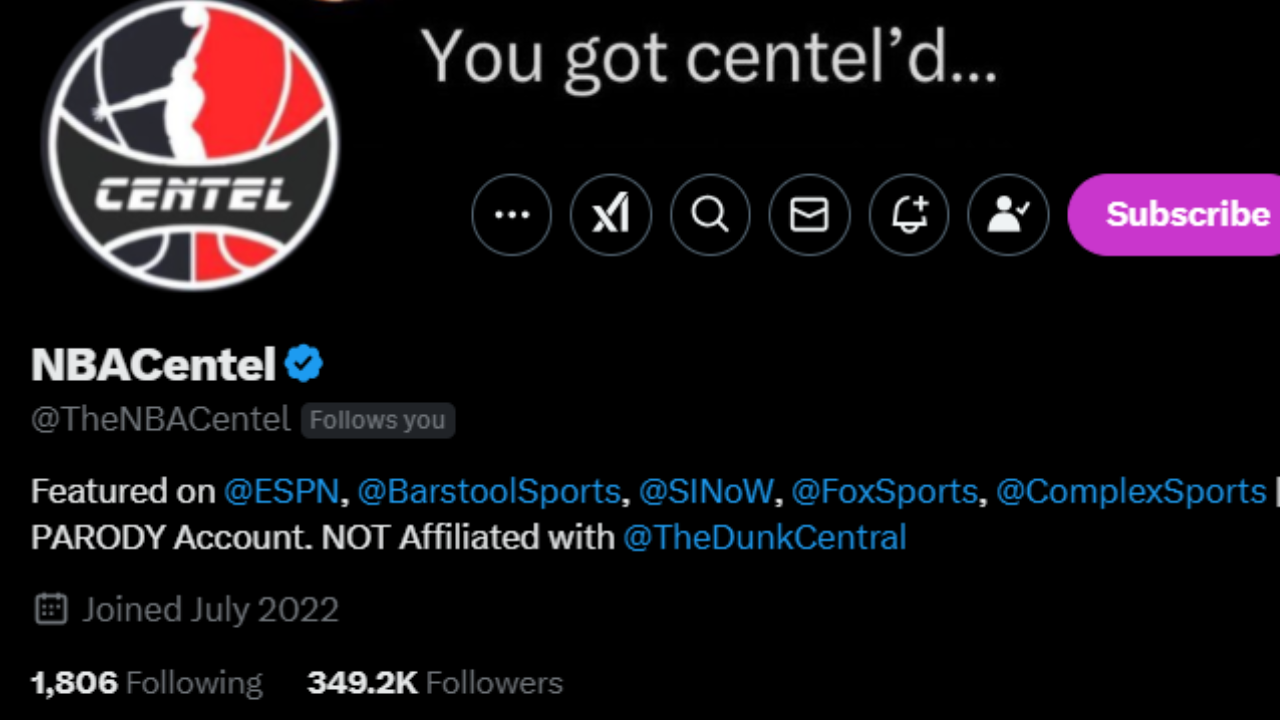View the 349.2K Followers list
The width and height of the screenshot is (1280, 720).
click(x=434, y=682)
